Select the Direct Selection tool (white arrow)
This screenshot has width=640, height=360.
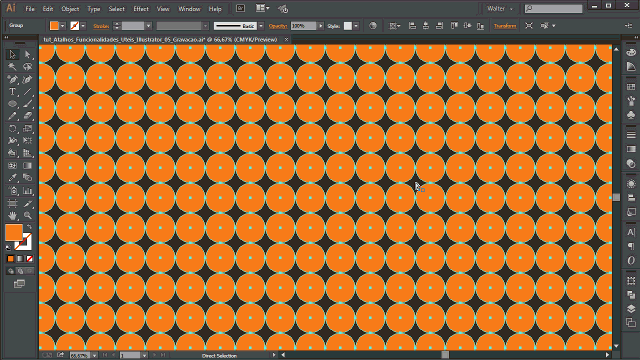click(27, 54)
